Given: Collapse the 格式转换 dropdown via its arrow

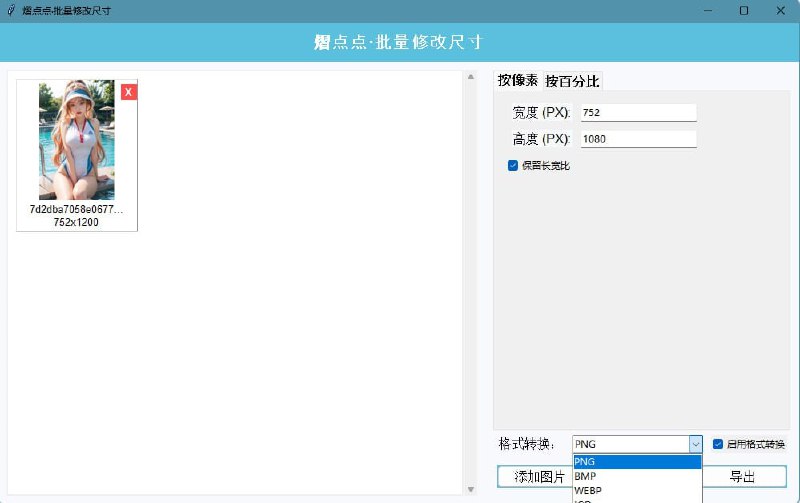Looking at the screenshot, I should pos(695,444).
